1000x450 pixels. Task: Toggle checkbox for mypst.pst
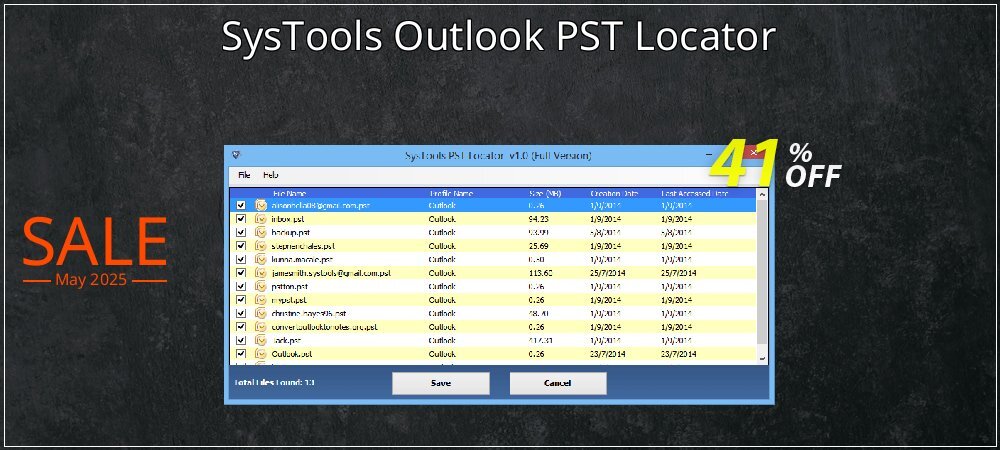tap(240, 300)
